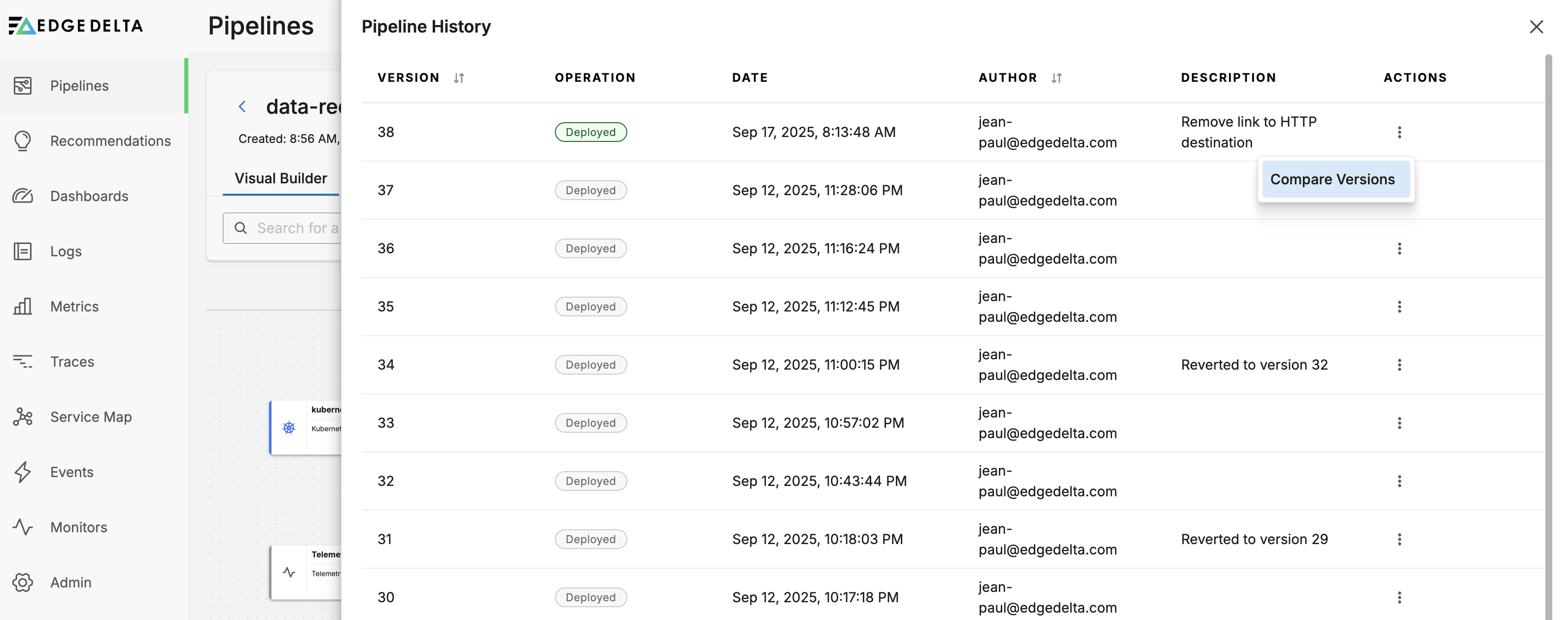
Task: Click 'Reverted to version 29' description
Action: (1254, 539)
